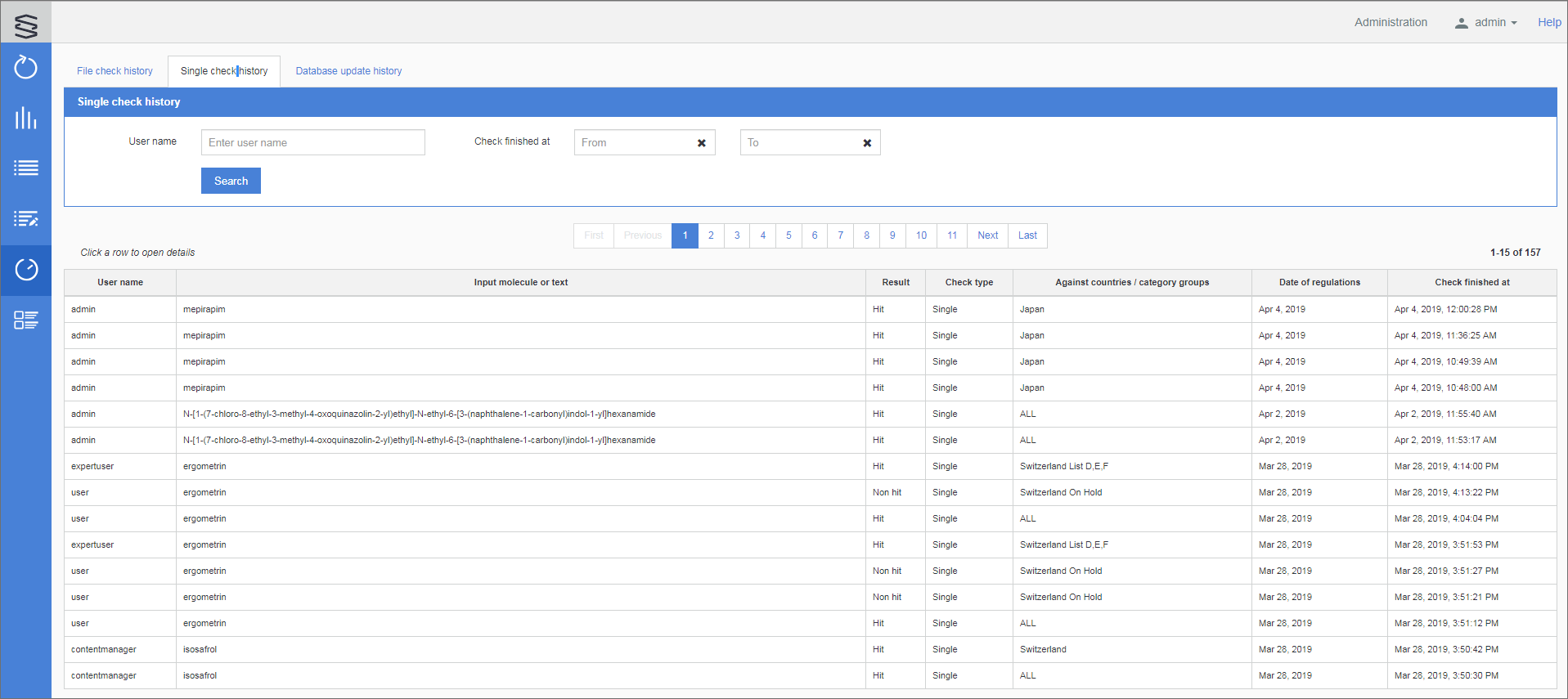The width and height of the screenshot is (1568, 699).
Task: Clear the From date with X icon
Action: click(701, 143)
